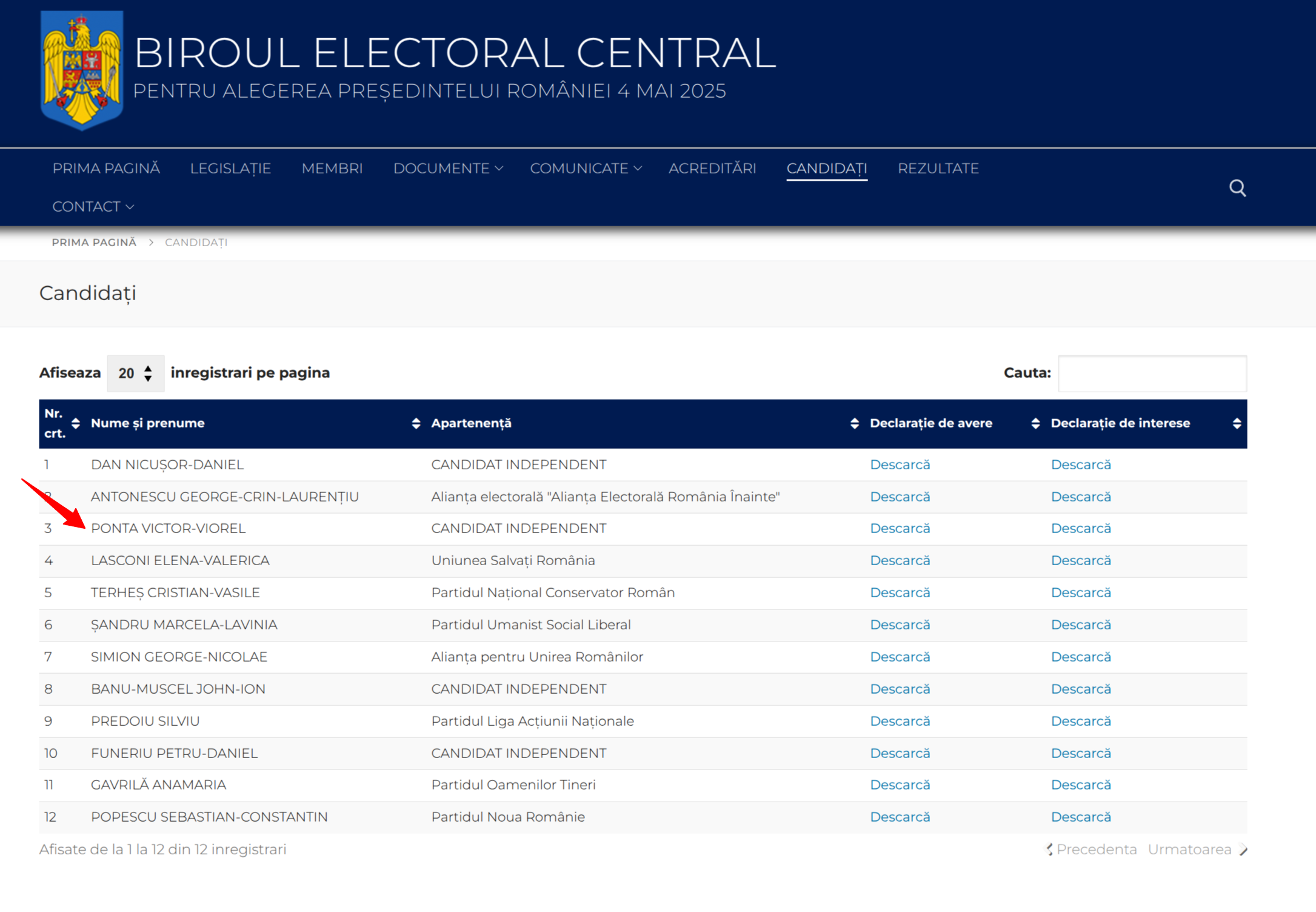Focus the Cauta search input field
1316x912 pixels.
click(1152, 373)
